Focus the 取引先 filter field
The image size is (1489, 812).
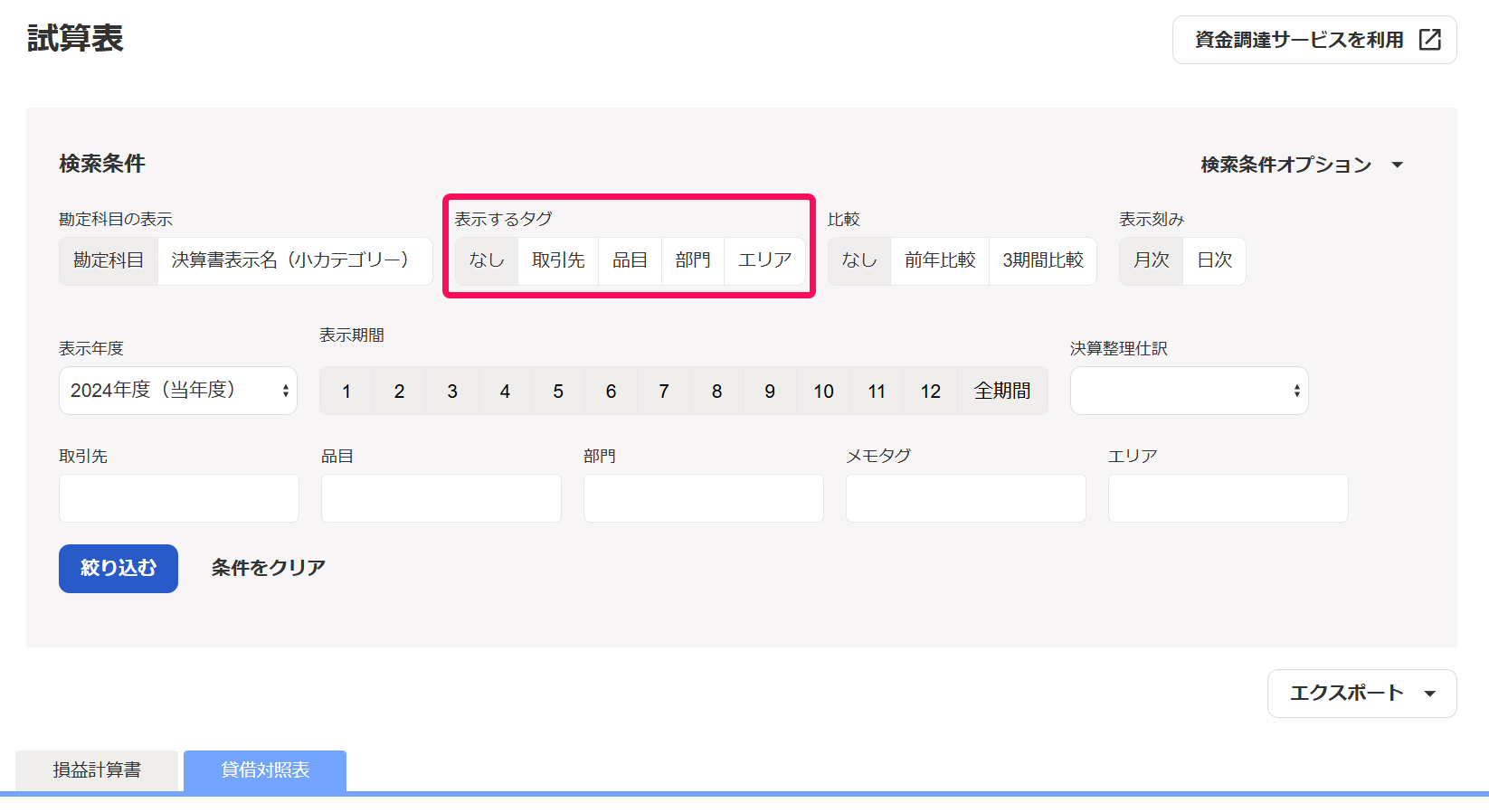(179, 498)
